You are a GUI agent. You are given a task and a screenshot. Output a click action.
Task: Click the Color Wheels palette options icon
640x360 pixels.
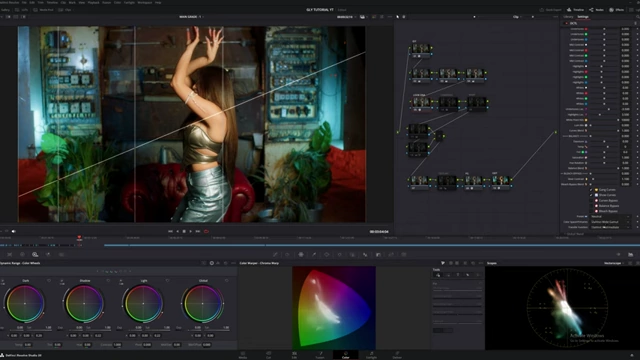tap(233, 263)
